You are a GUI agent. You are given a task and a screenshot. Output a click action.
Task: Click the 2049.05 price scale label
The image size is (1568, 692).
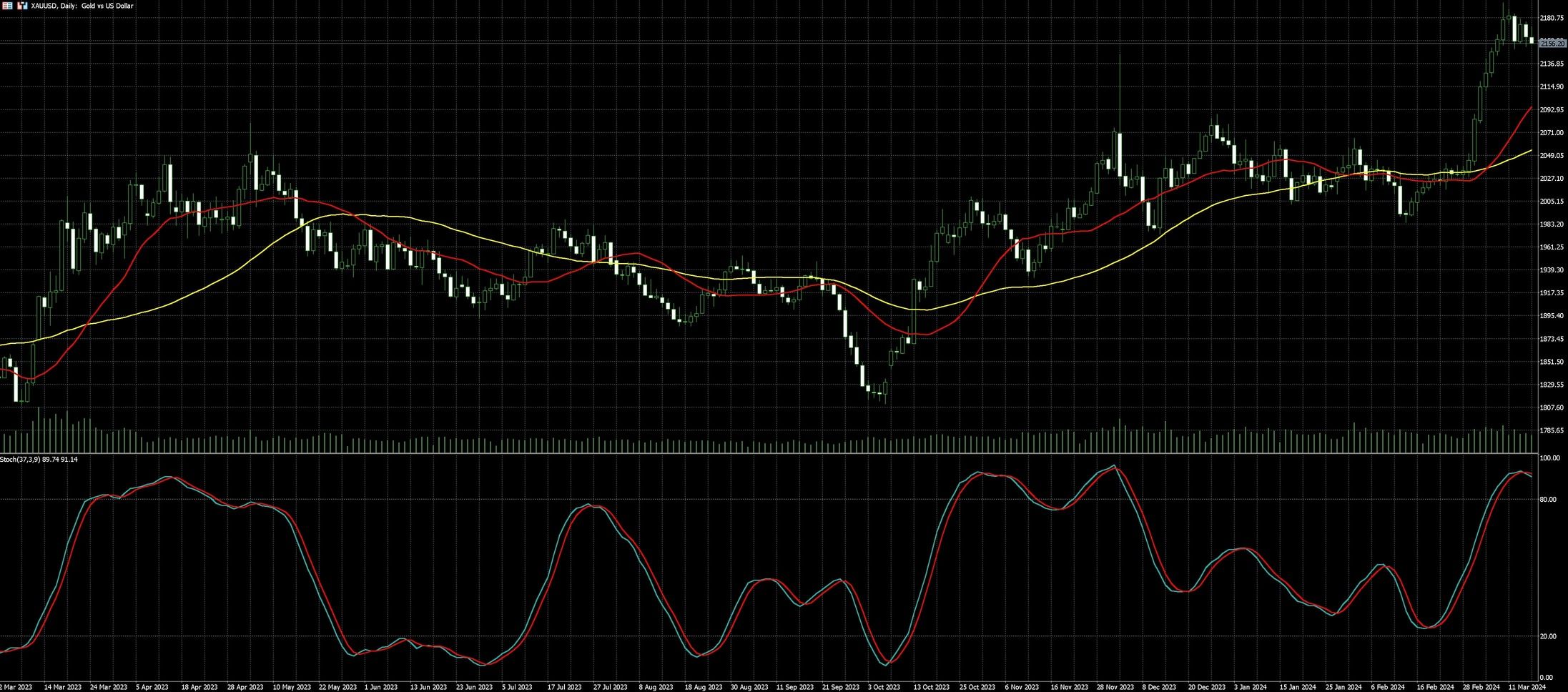[x=1552, y=155]
